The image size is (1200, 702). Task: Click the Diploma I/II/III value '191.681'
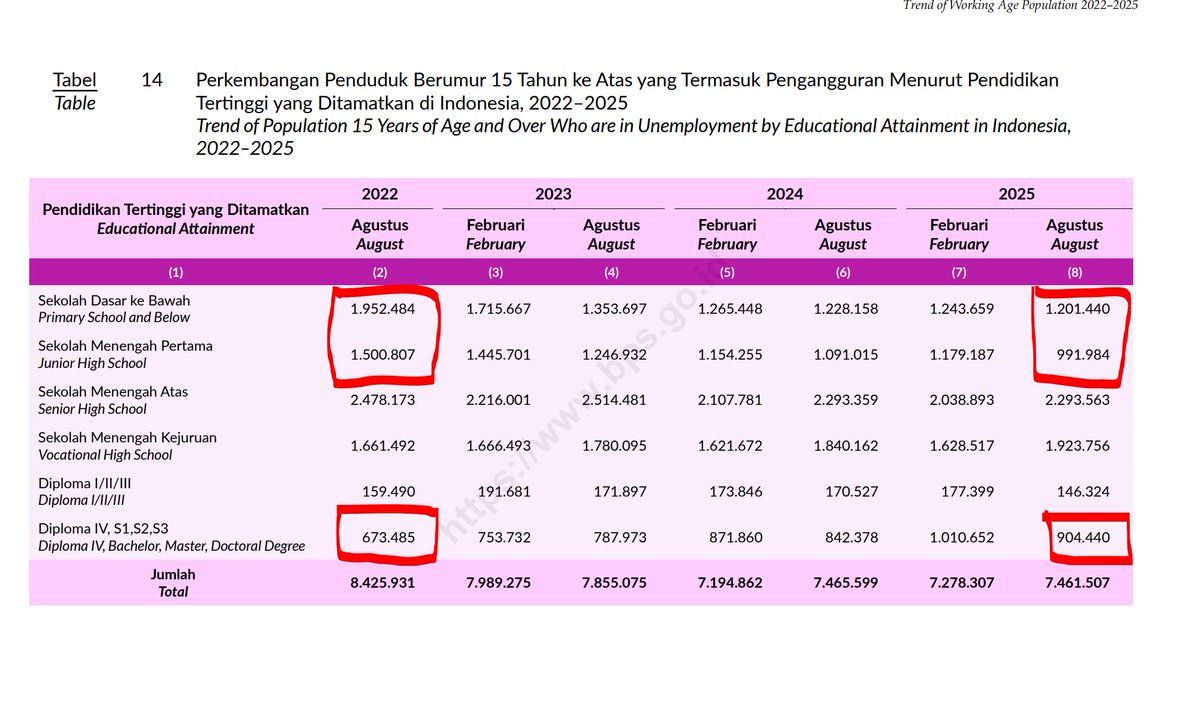(x=505, y=492)
